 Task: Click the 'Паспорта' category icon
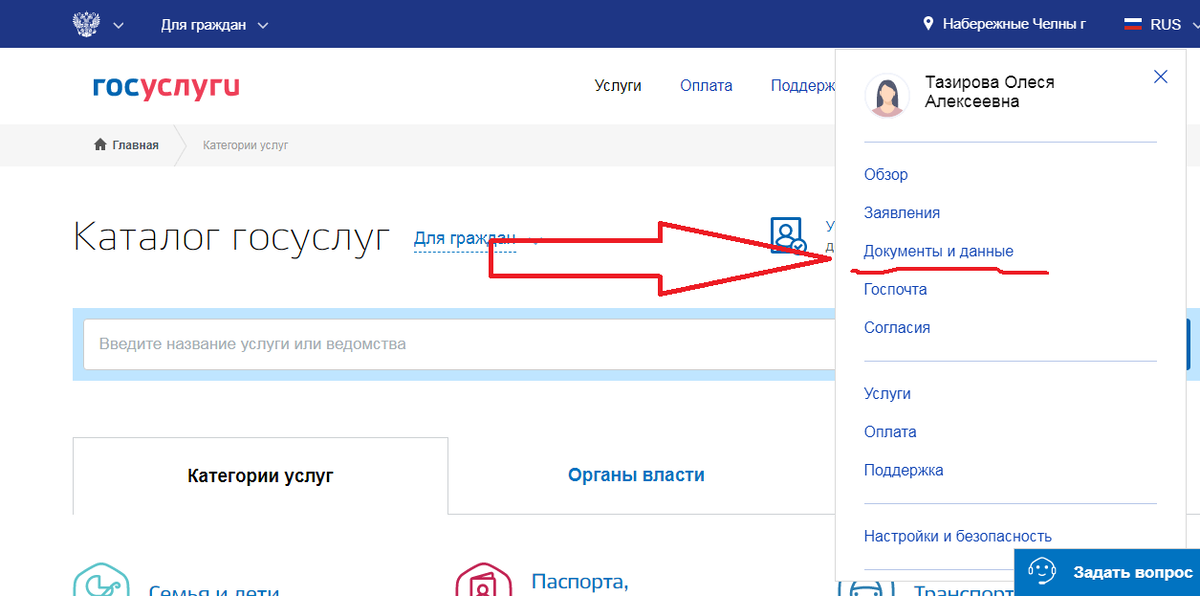pos(484,578)
